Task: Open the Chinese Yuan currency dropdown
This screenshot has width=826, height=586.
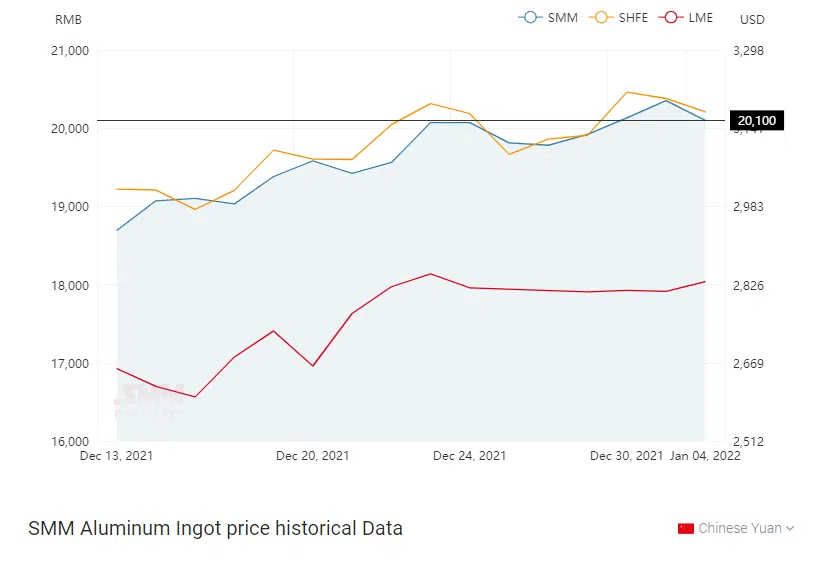Action: [735, 528]
